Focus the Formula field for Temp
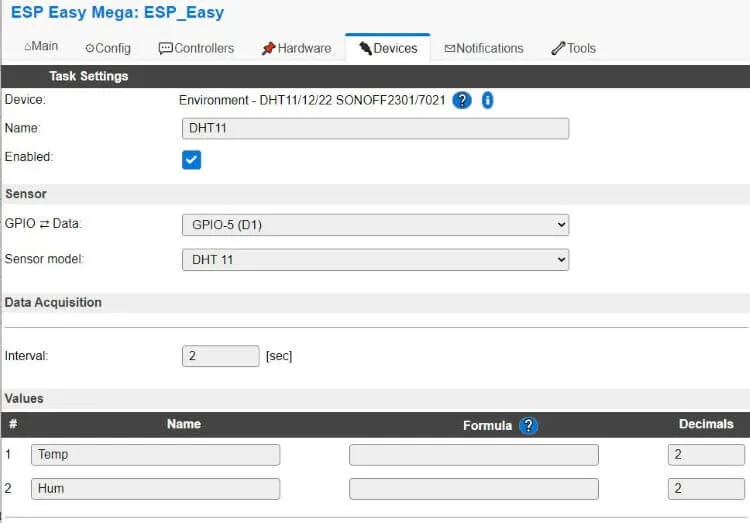Image resolution: width=750 pixels, height=523 pixels. [x=474, y=455]
